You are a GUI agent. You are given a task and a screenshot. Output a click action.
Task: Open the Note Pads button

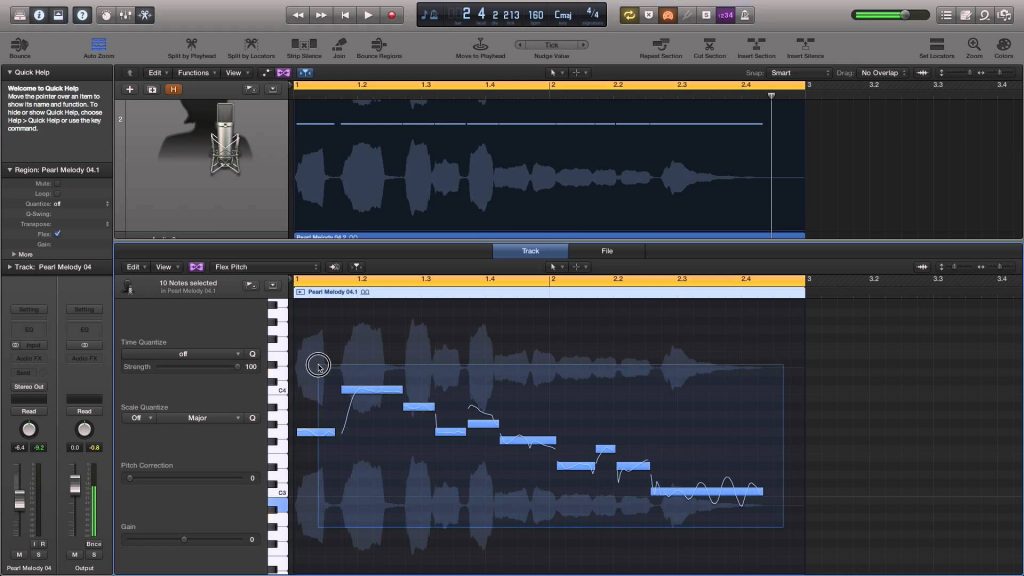pos(966,14)
